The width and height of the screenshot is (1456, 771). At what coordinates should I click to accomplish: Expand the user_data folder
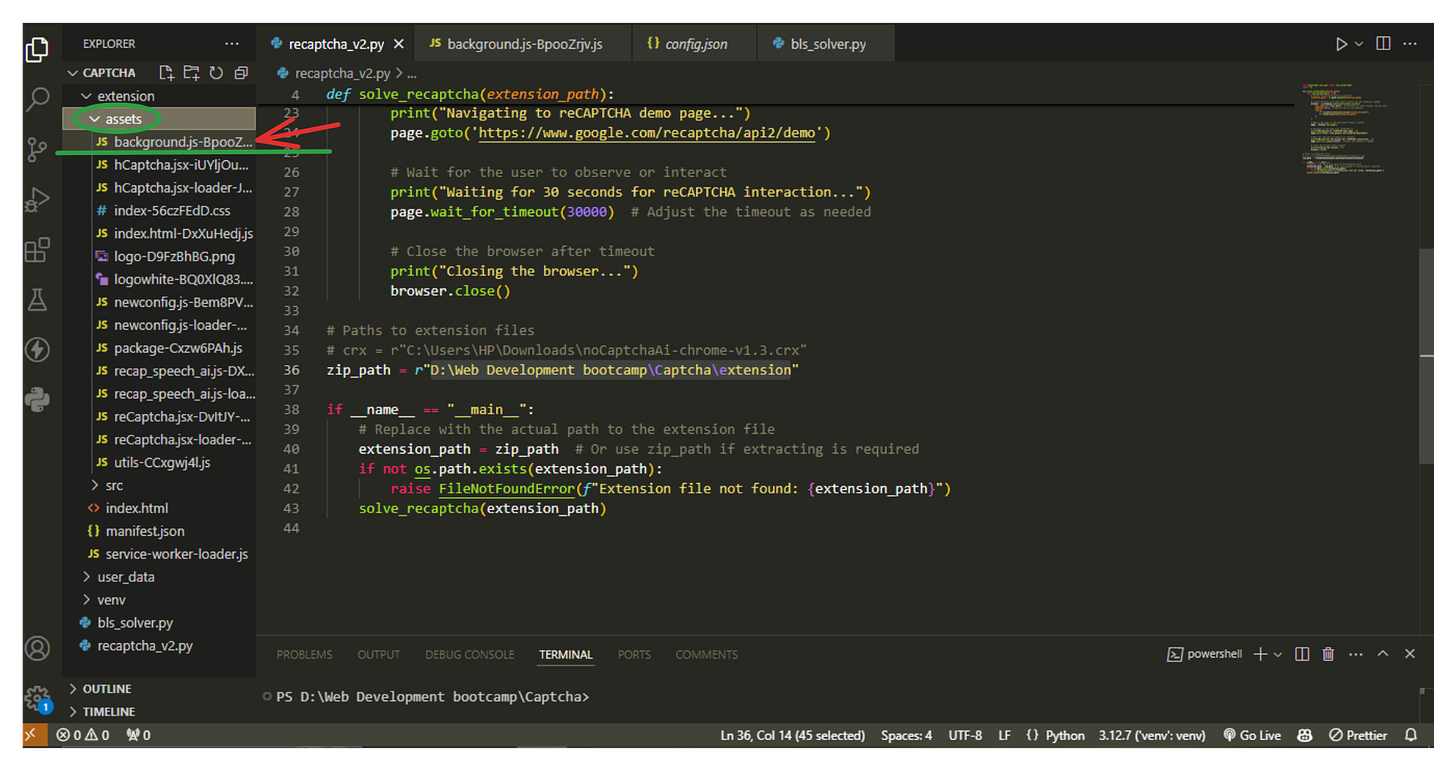125,577
